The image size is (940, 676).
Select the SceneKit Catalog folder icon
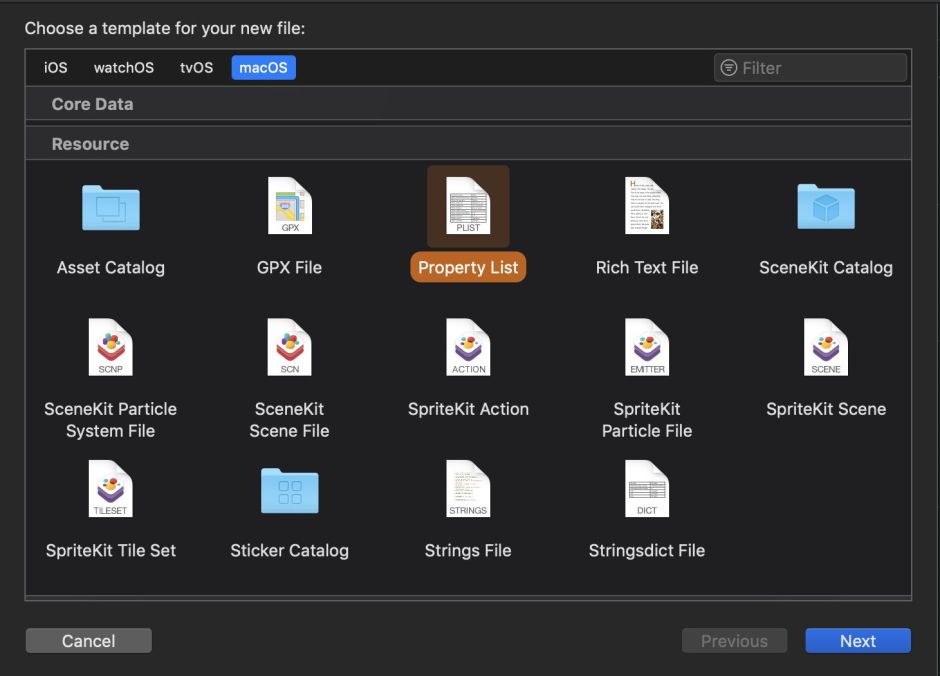[x=825, y=207]
